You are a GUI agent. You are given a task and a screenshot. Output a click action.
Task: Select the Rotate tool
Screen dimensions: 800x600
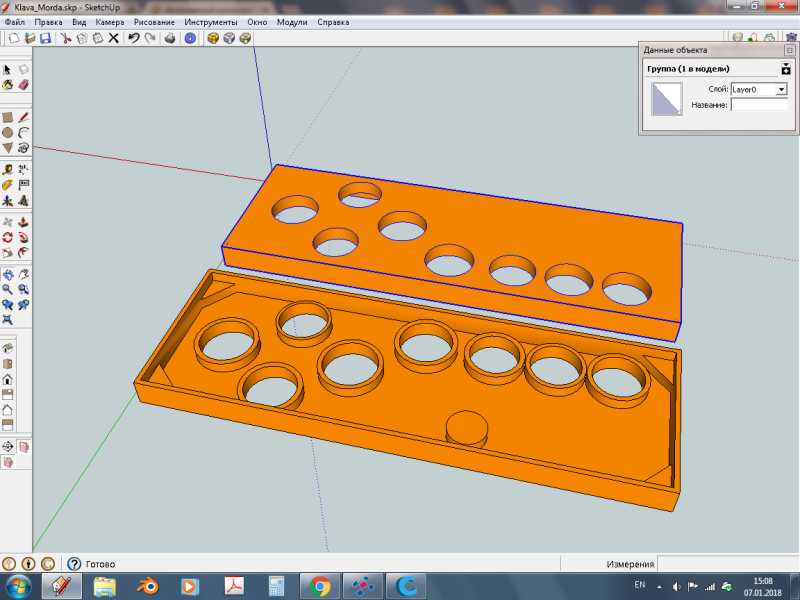click(7, 237)
